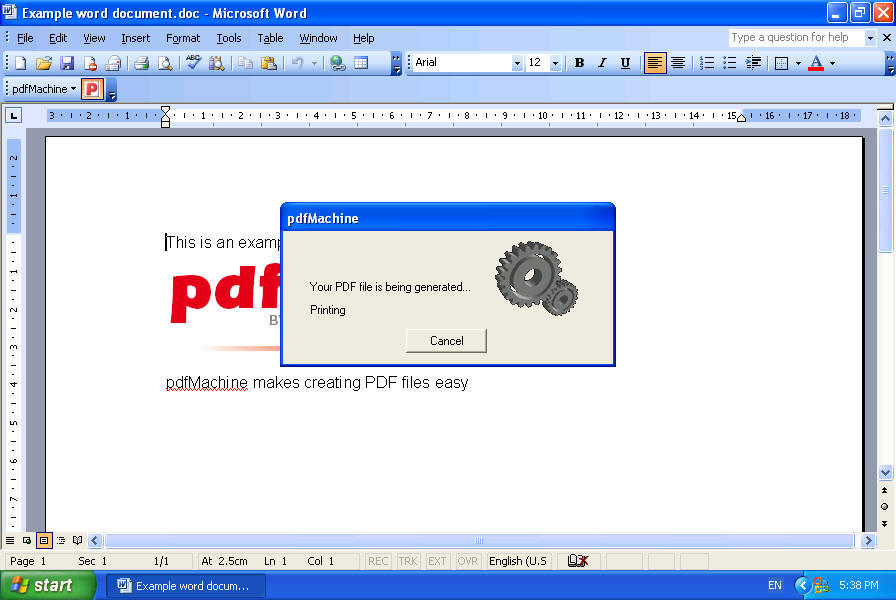Cancel the PDF generation

[x=446, y=340]
